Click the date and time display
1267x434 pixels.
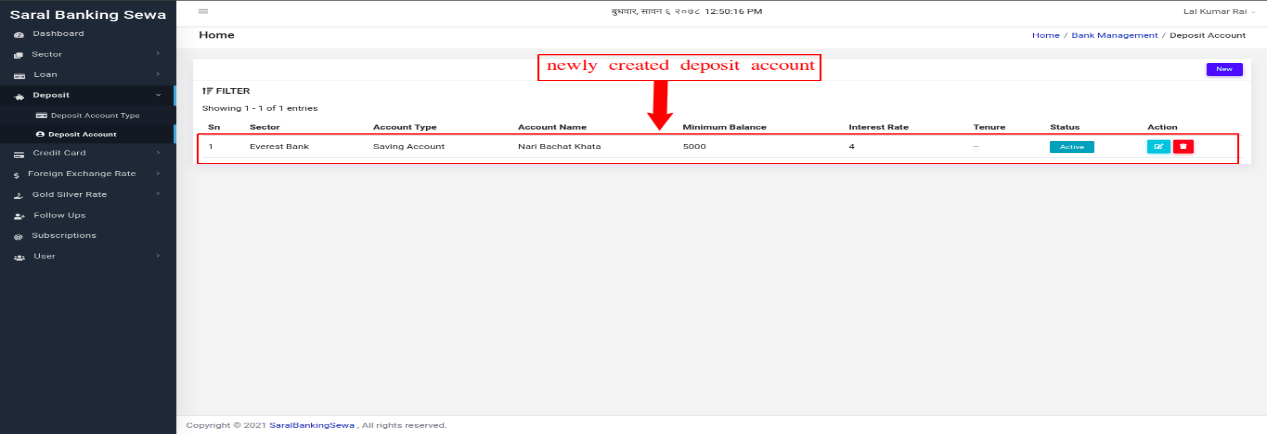click(x=686, y=11)
